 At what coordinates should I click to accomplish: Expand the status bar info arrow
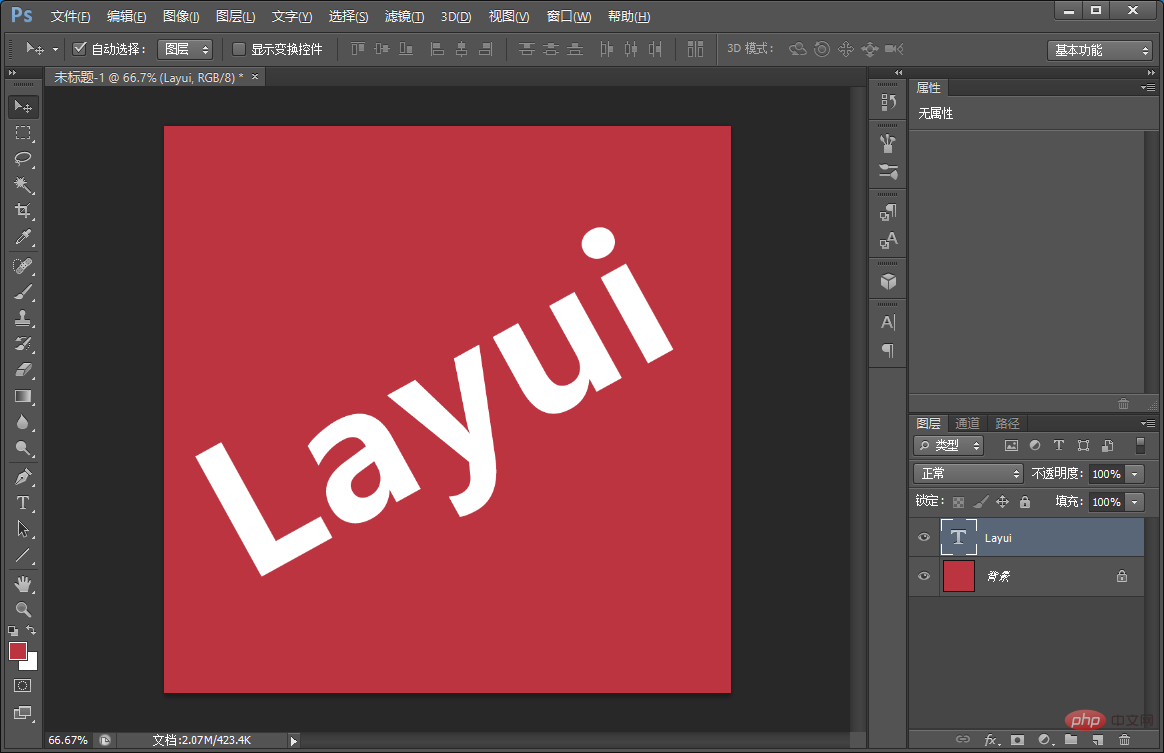294,740
